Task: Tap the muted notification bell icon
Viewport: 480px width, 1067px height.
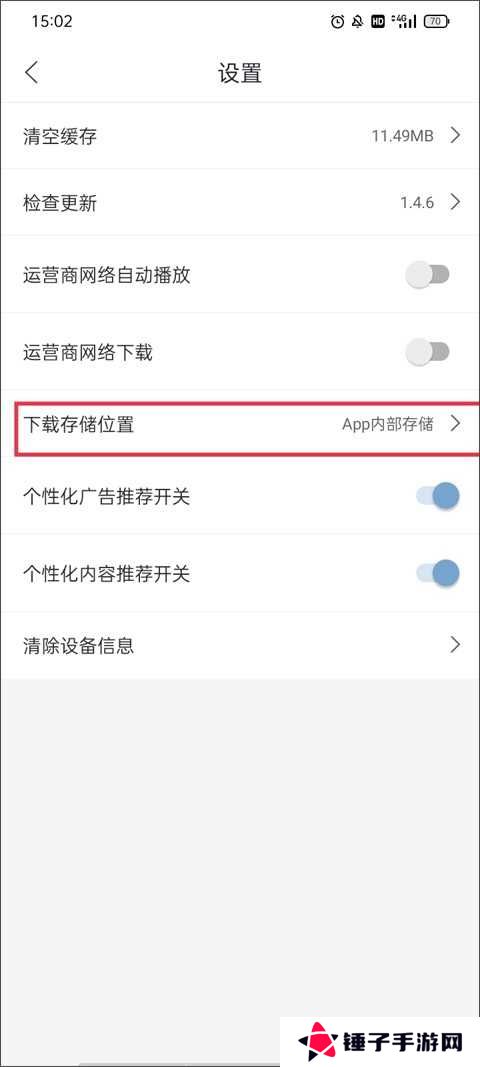Action: 357,22
